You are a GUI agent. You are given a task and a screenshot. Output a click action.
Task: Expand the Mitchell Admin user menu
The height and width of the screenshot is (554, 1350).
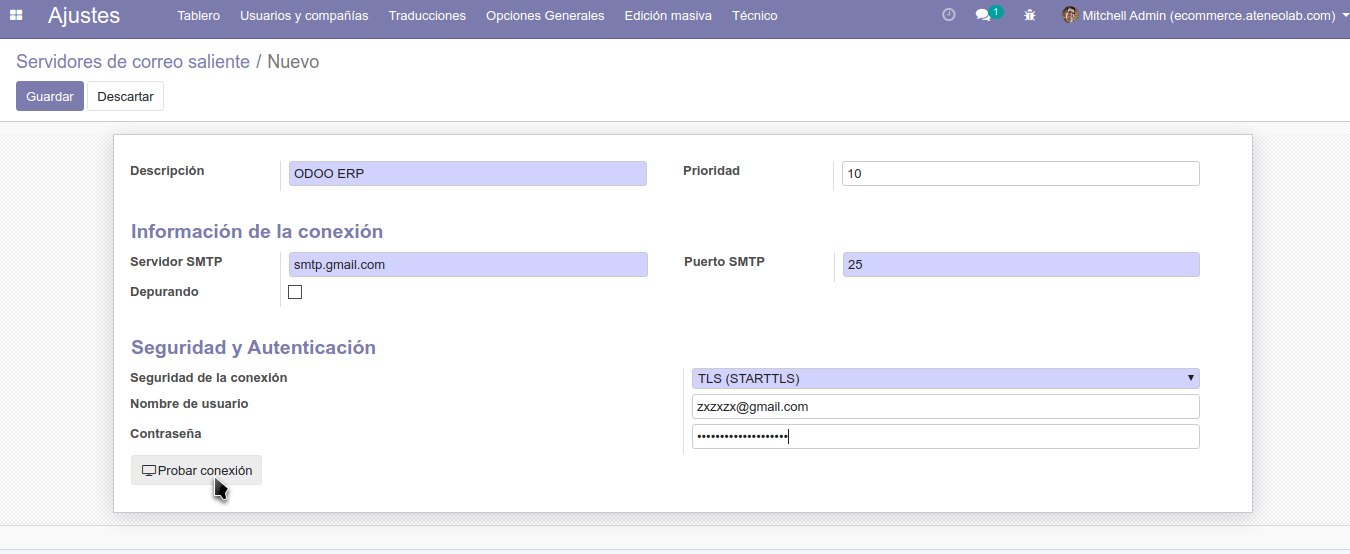(x=1205, y=16)
